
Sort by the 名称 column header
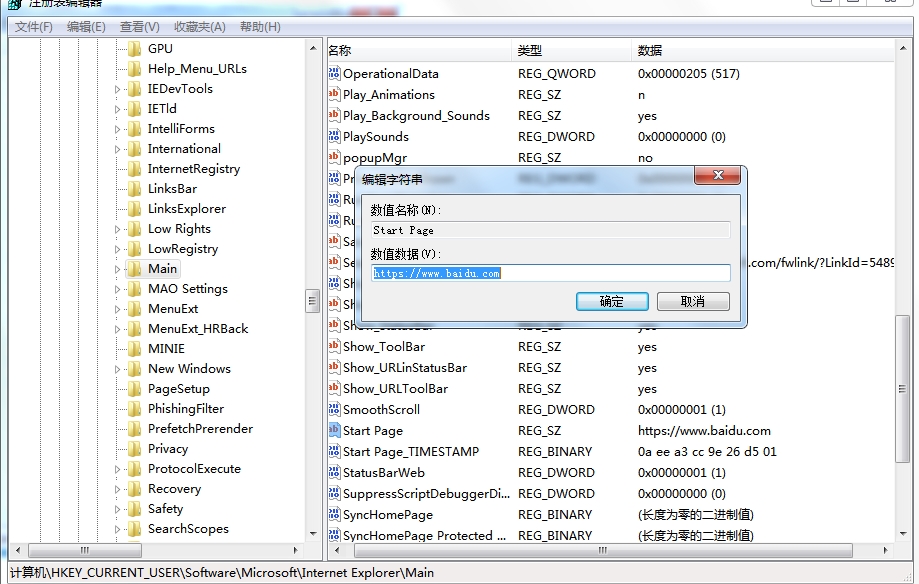click(418, 50)
